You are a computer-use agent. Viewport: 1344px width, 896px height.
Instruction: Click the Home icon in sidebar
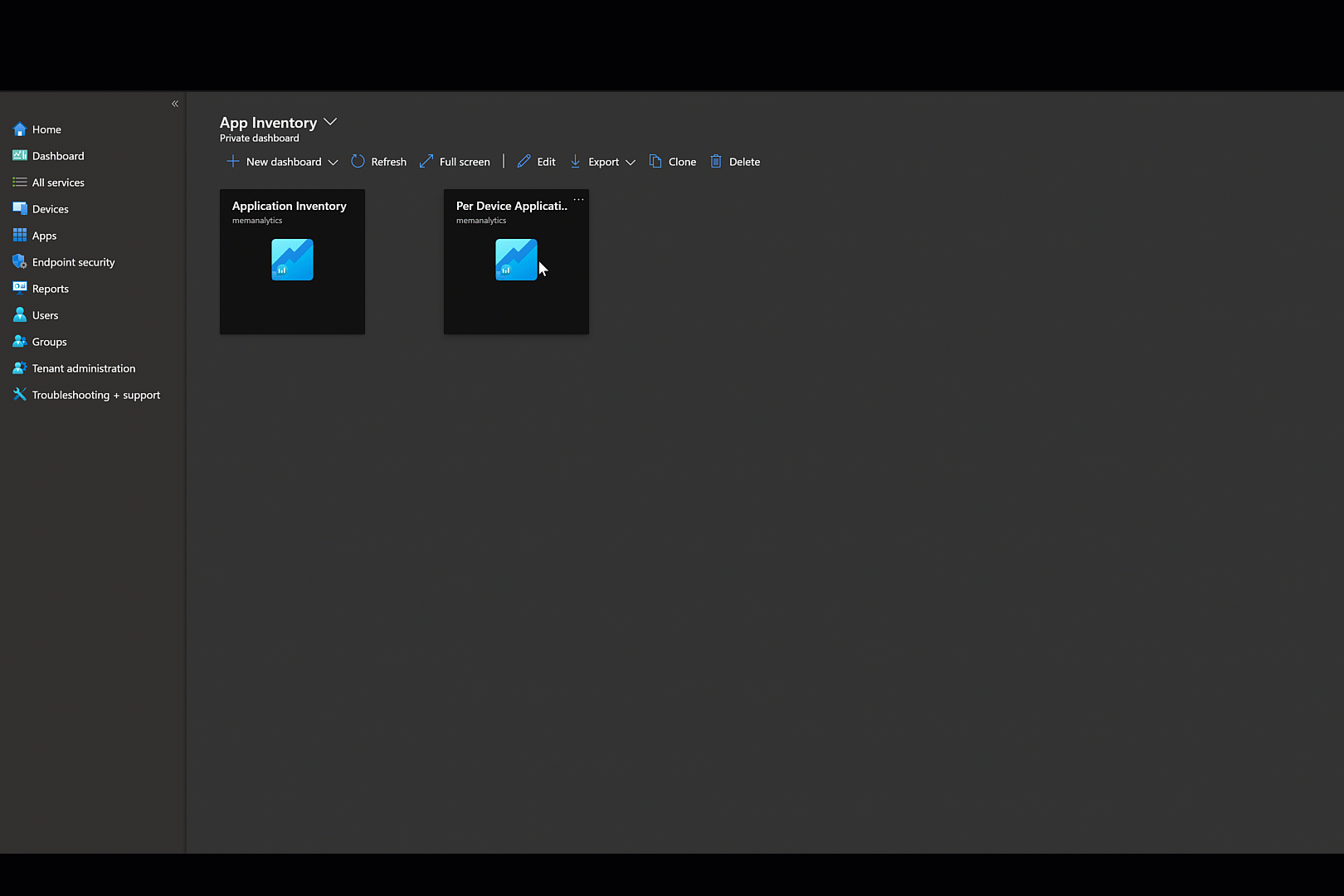click(x=20, y=129)
